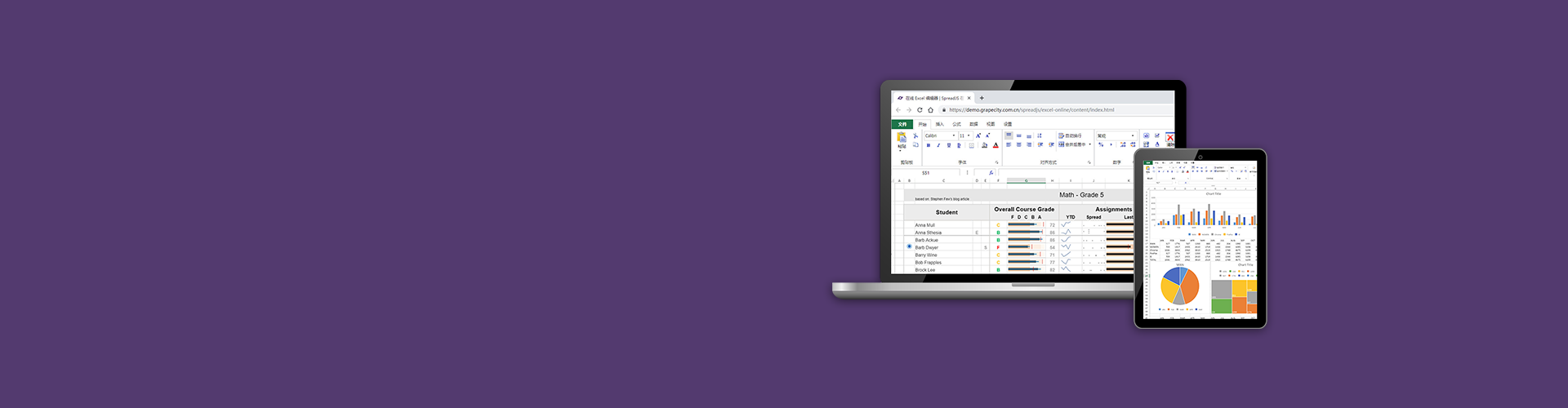This screenshot has width=1568, height=408.
Task: Expand the Merge and Center dropdown arrow
Action: coord(1090,144)
